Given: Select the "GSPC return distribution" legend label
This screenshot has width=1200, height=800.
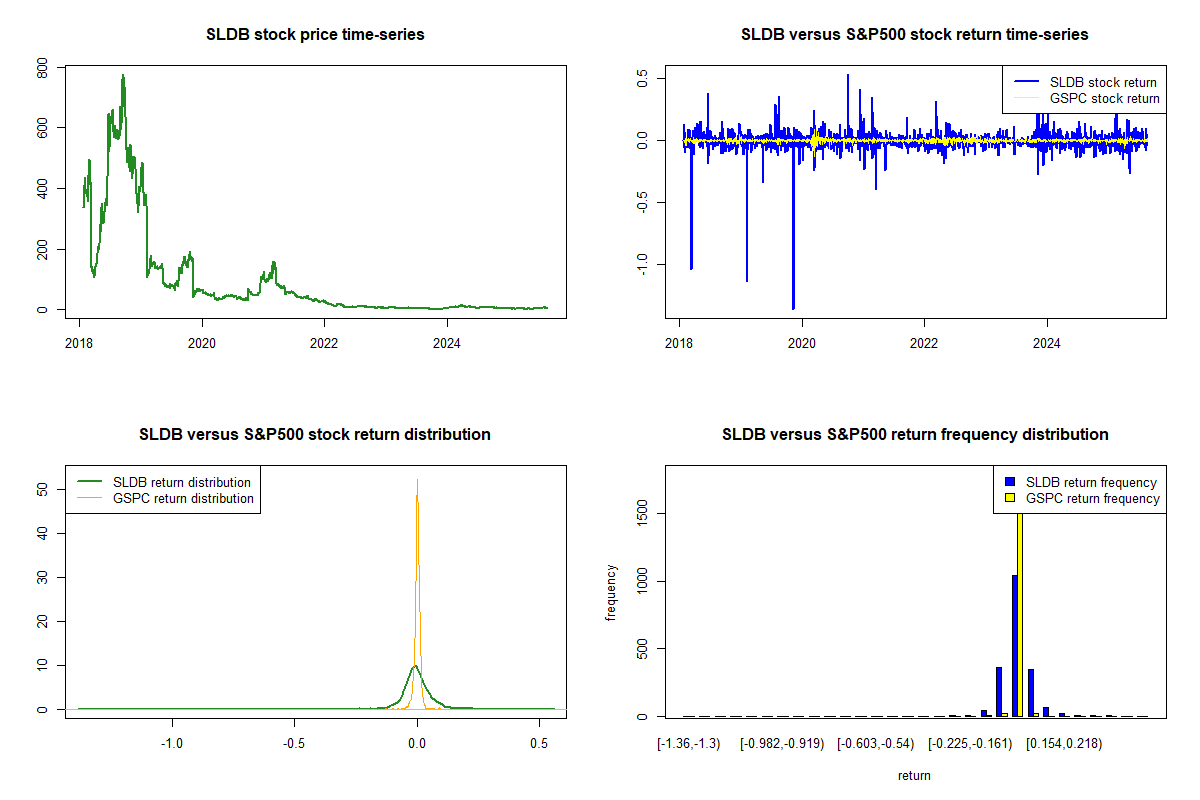Looking at the screenshot, I should 183,498.
